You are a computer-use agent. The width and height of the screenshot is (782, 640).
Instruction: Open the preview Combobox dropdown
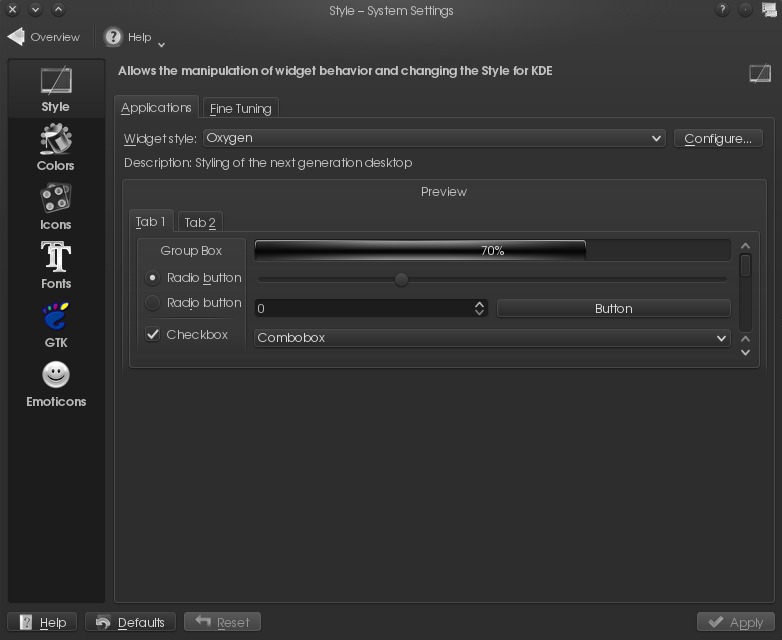pos(492,338)
